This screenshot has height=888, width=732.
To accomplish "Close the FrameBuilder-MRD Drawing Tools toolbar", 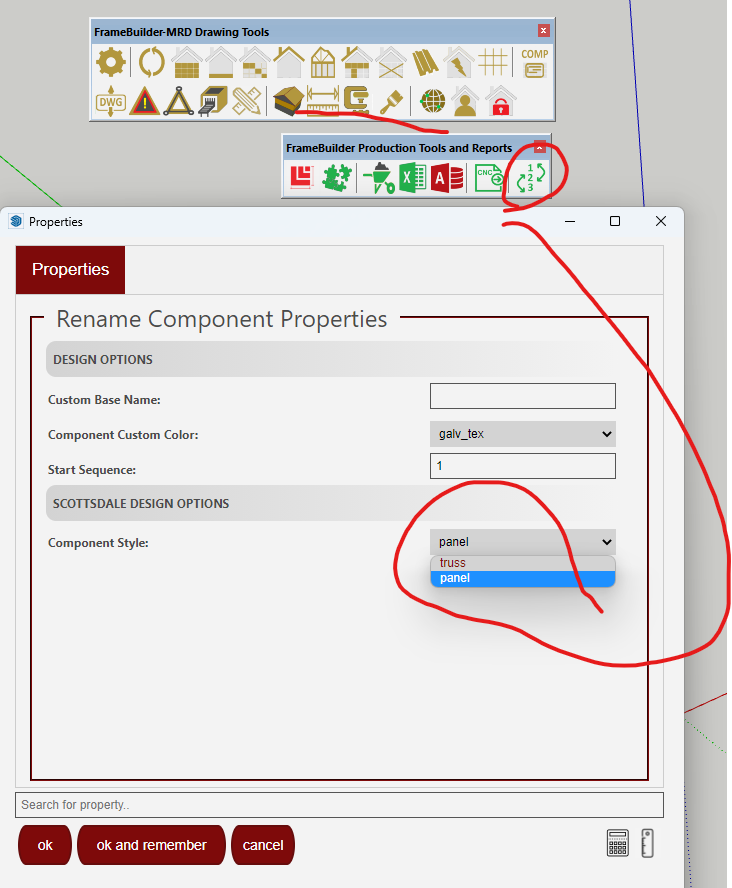I will click(543, 31).
